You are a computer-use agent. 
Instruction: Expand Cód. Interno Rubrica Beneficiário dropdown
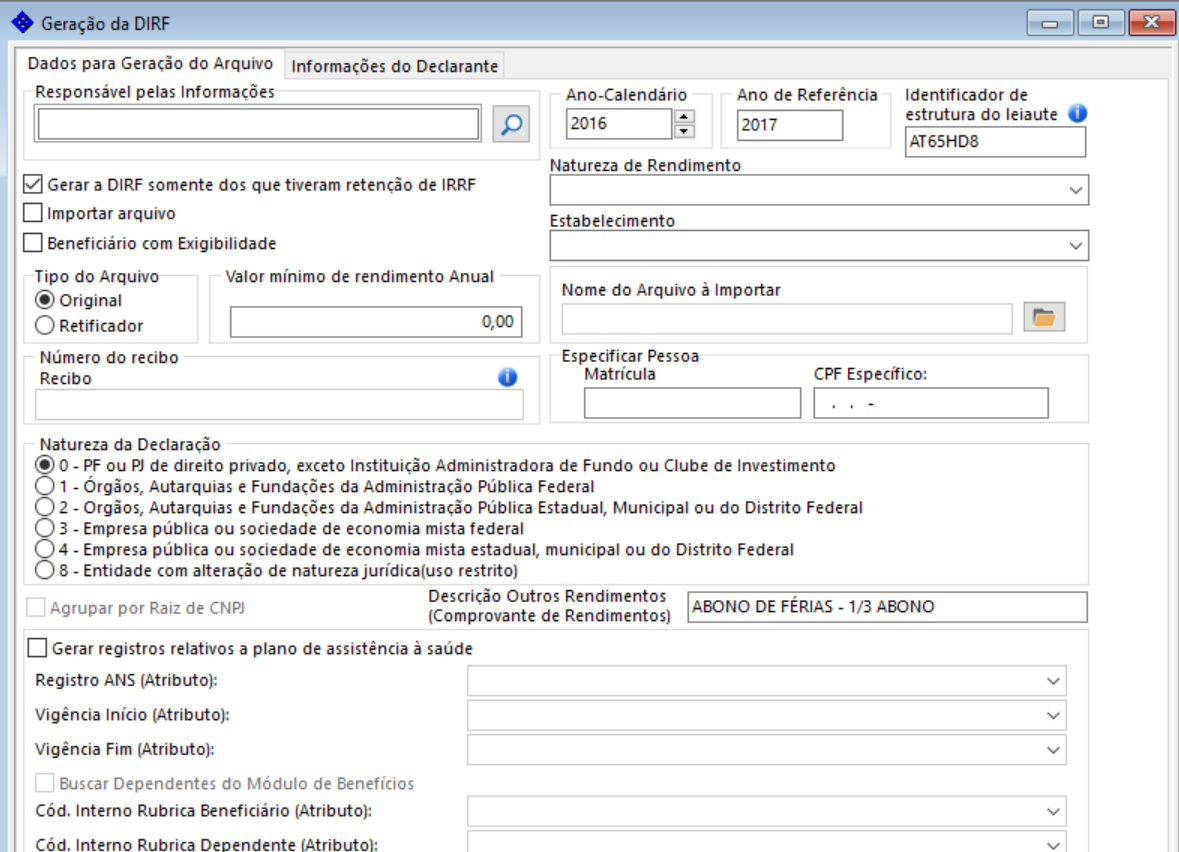point(1053,812)
